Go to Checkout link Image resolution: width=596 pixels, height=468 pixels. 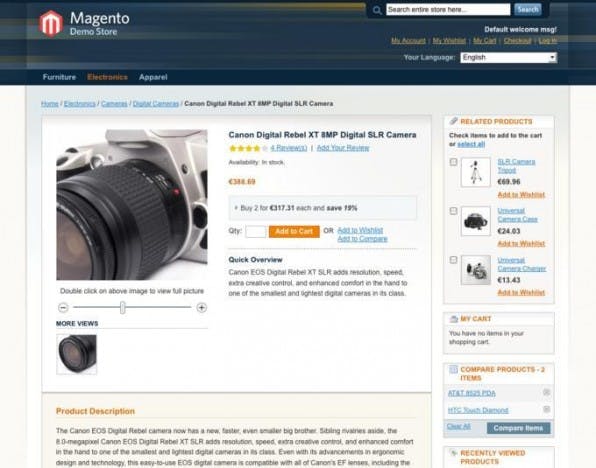[x=517, y=41]
